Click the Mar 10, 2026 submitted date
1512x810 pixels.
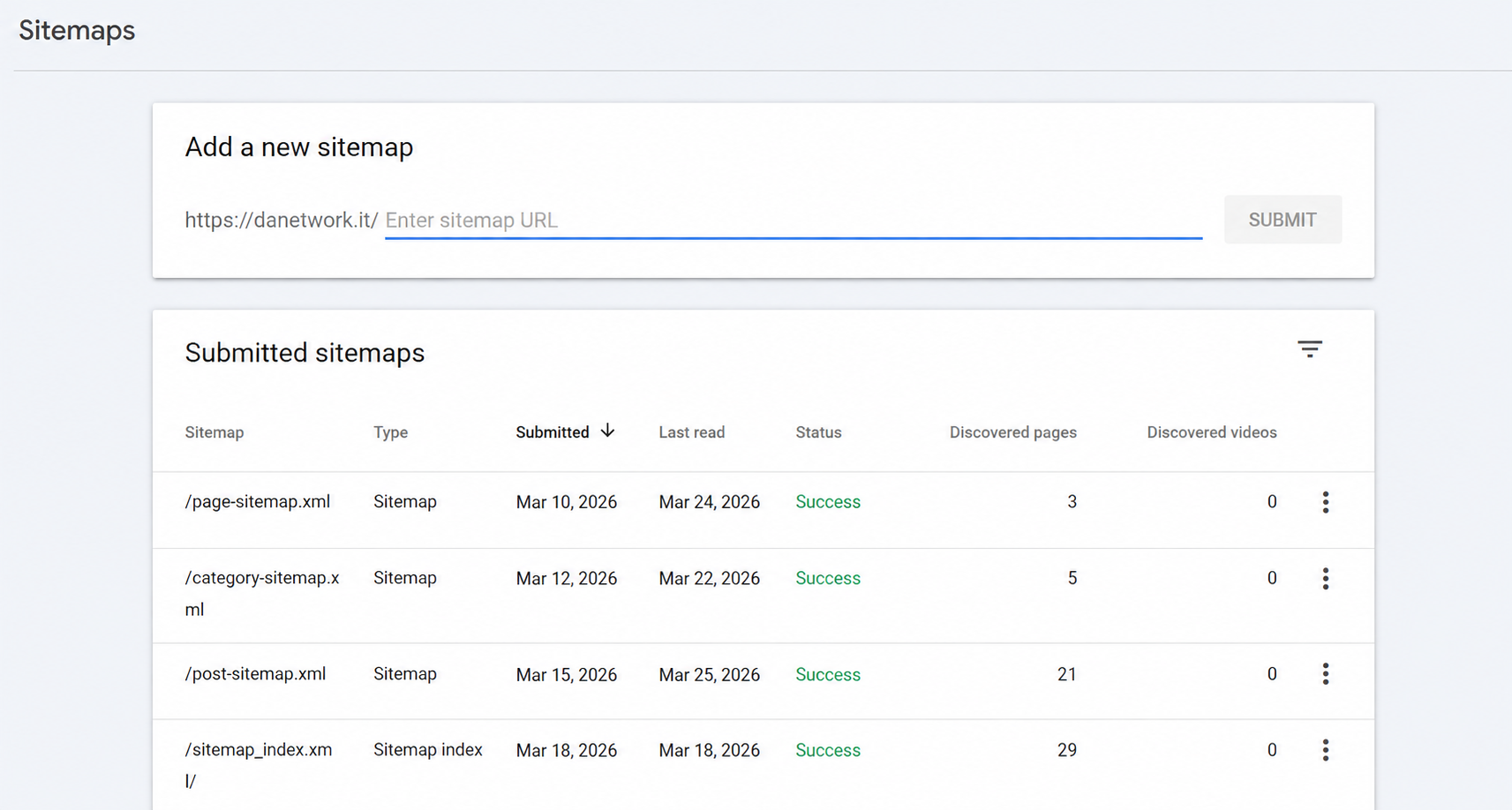tap(567, 502)
